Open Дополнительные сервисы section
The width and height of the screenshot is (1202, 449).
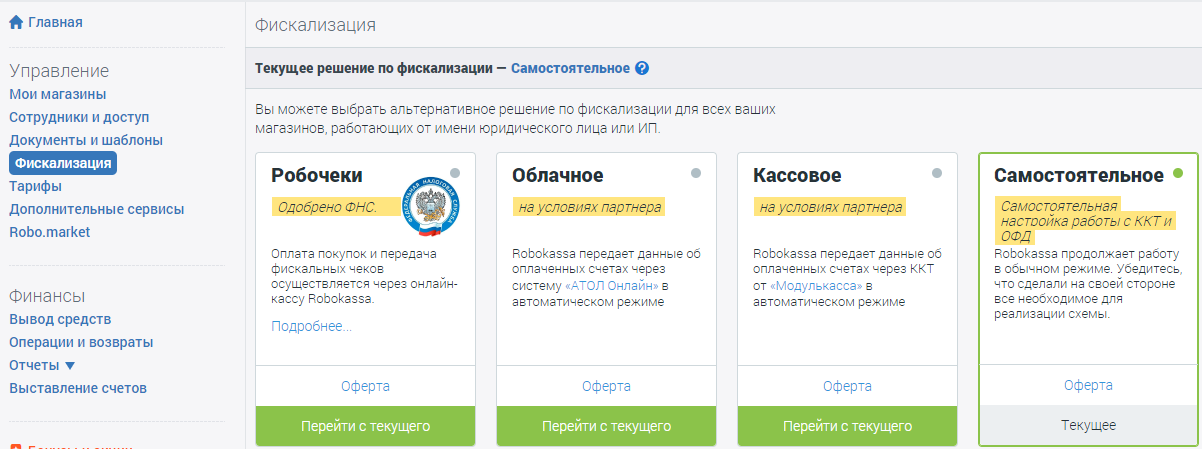97,209
